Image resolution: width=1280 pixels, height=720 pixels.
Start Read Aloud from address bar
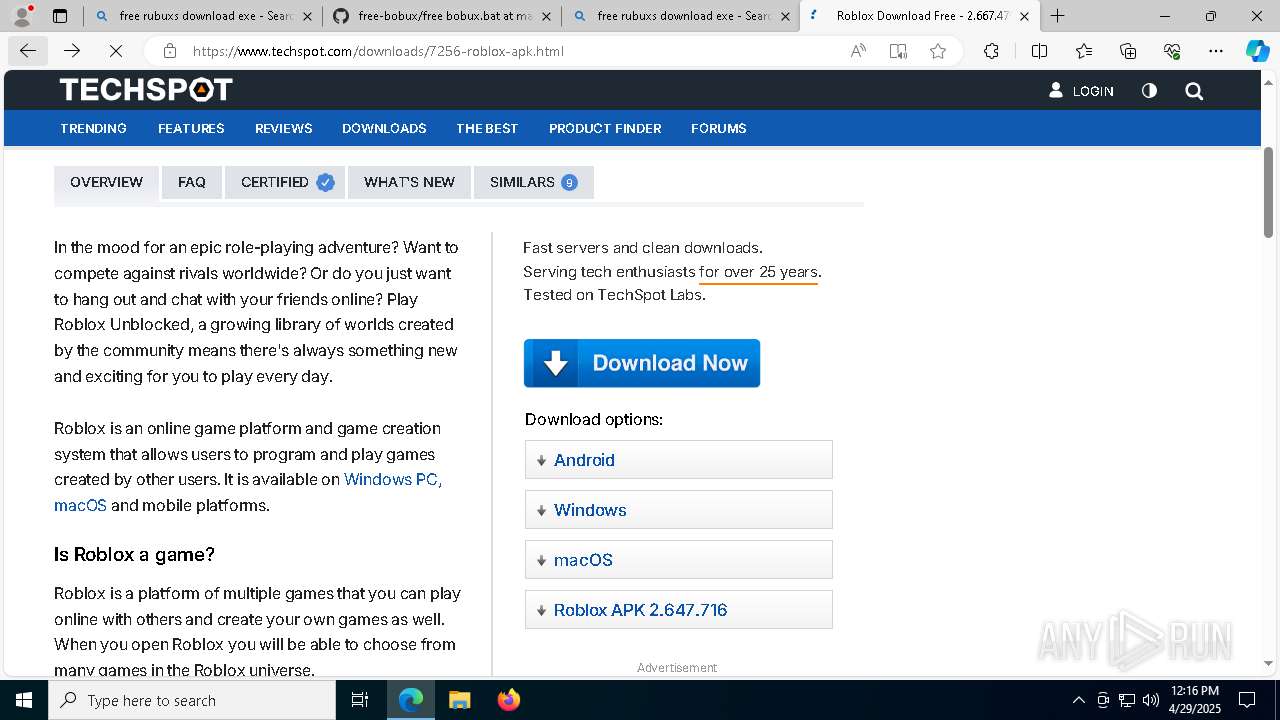858,51
